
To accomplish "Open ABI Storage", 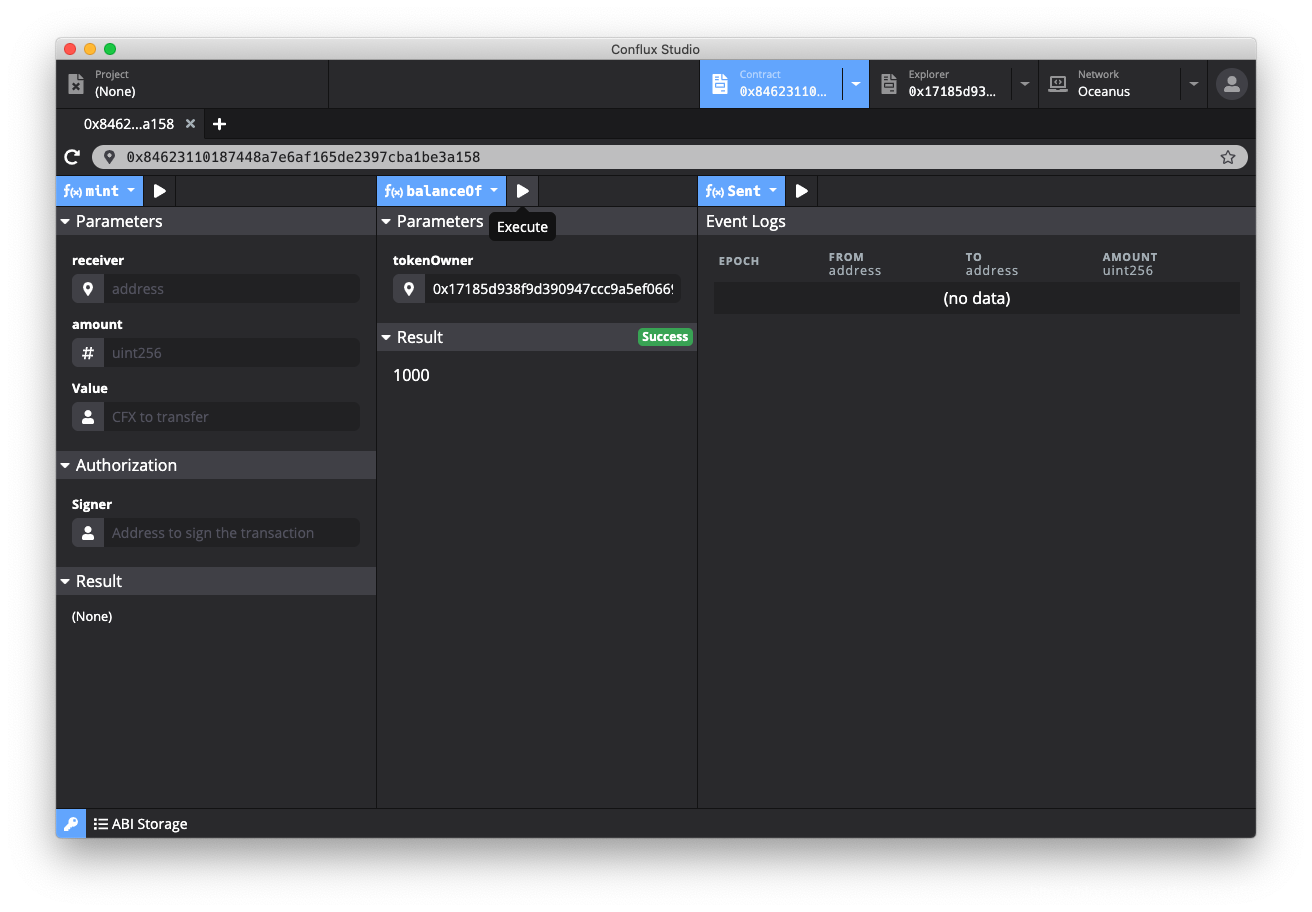I will point(140,824).
